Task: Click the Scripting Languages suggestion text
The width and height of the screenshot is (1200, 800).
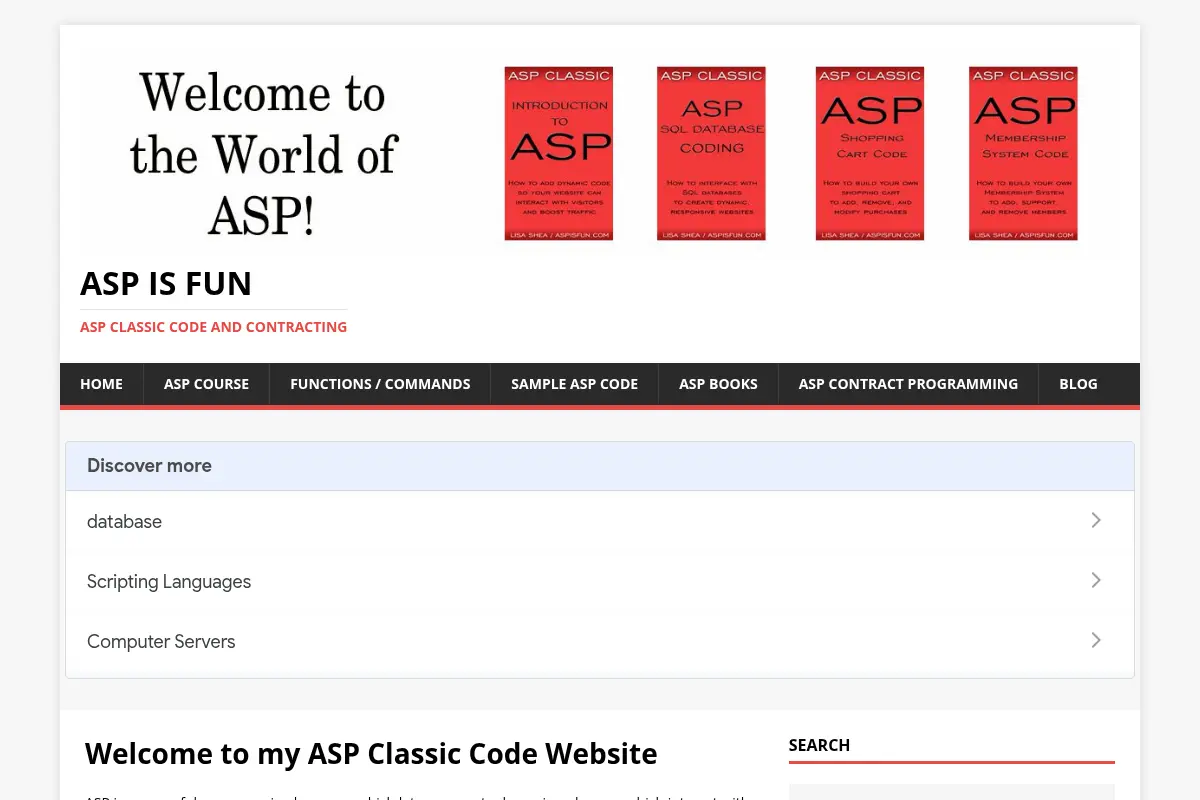Action: [169, 581]
